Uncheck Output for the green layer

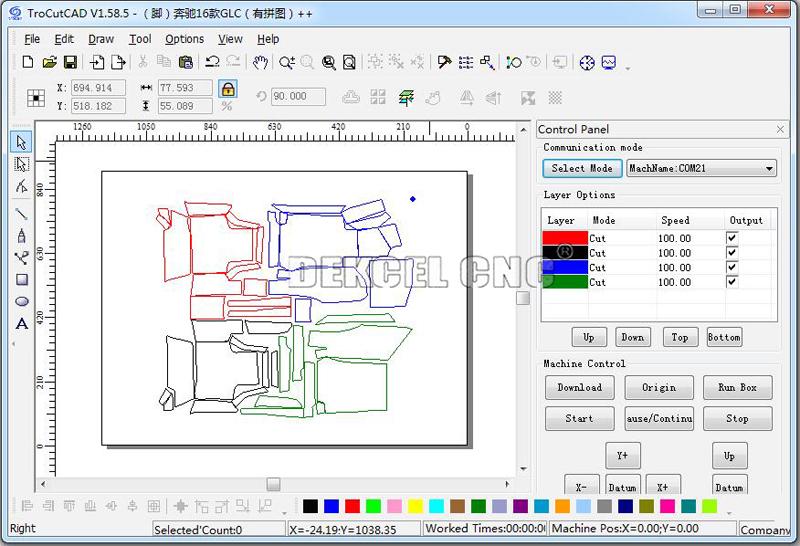732,282
